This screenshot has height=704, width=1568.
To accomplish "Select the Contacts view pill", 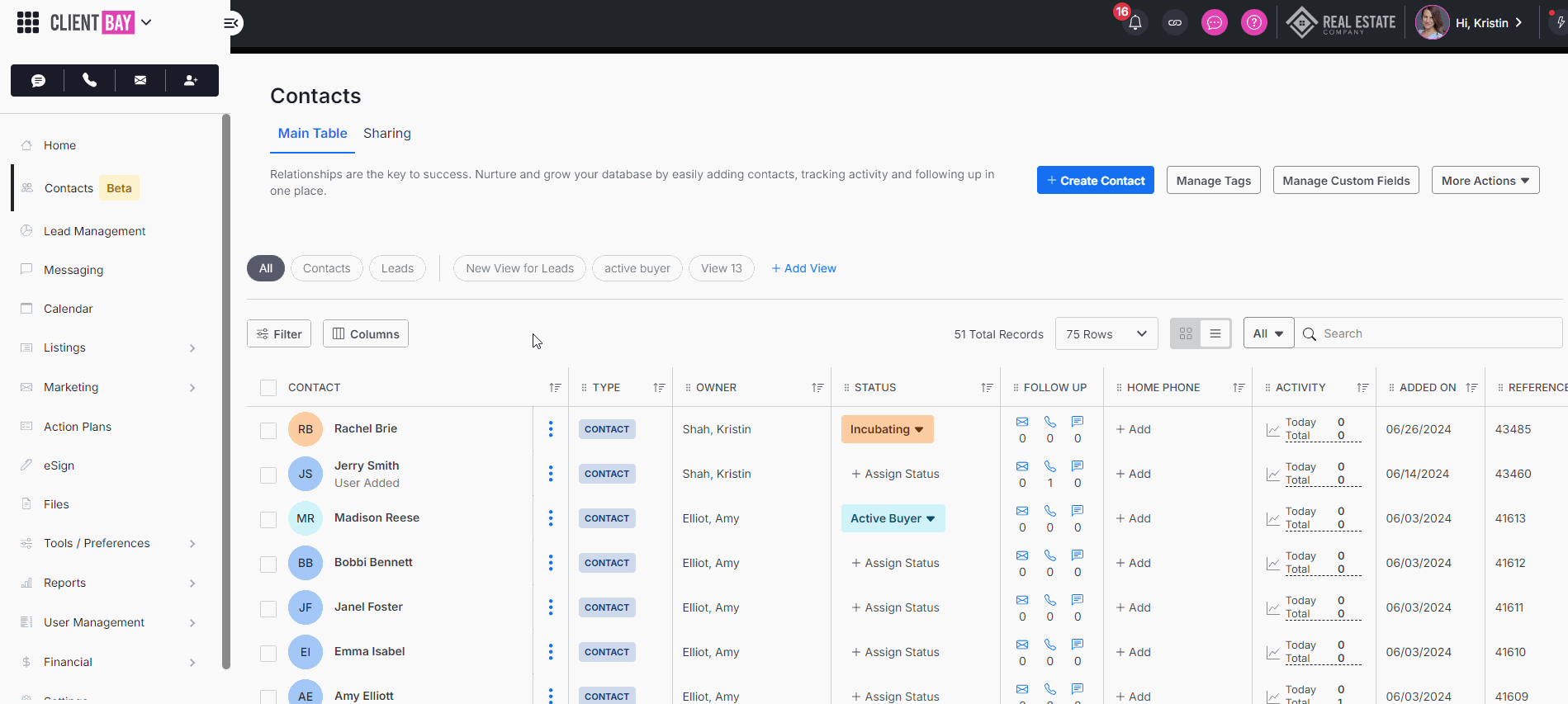I will 326,268.
